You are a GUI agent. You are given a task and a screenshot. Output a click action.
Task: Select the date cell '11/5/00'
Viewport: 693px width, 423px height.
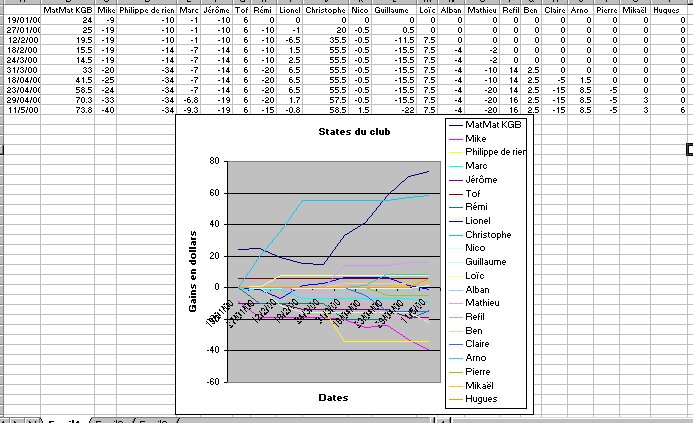(x=23, y=110)
